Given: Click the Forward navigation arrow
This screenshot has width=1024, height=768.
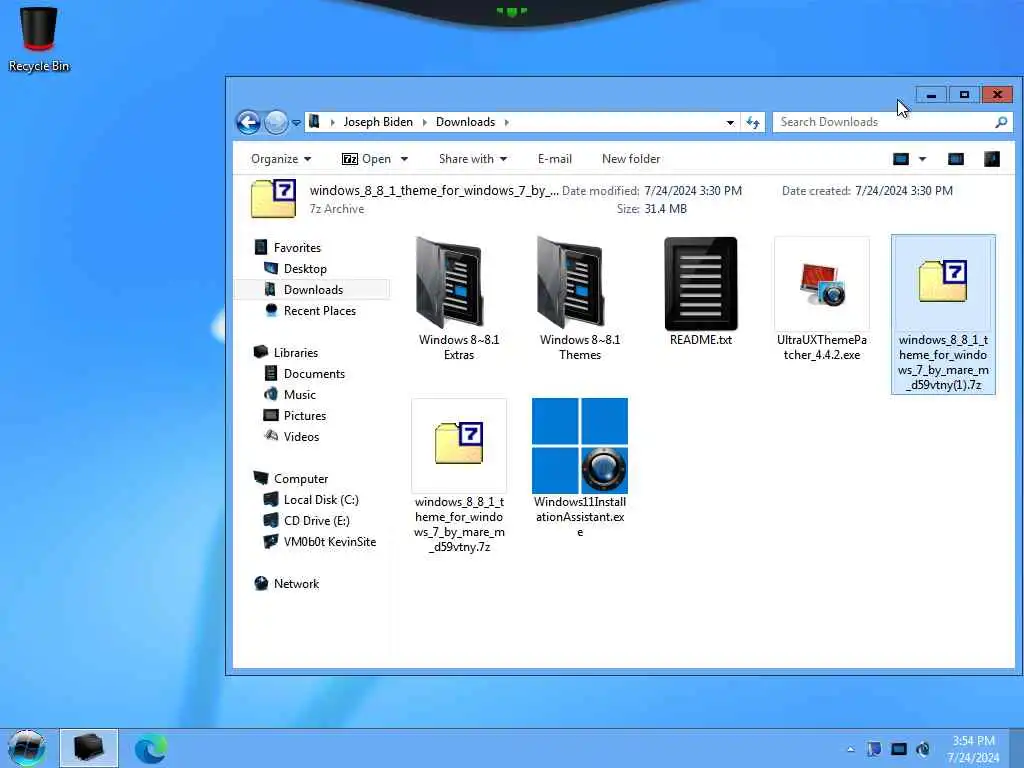Looking at the screenshot, I should [276, 122].
